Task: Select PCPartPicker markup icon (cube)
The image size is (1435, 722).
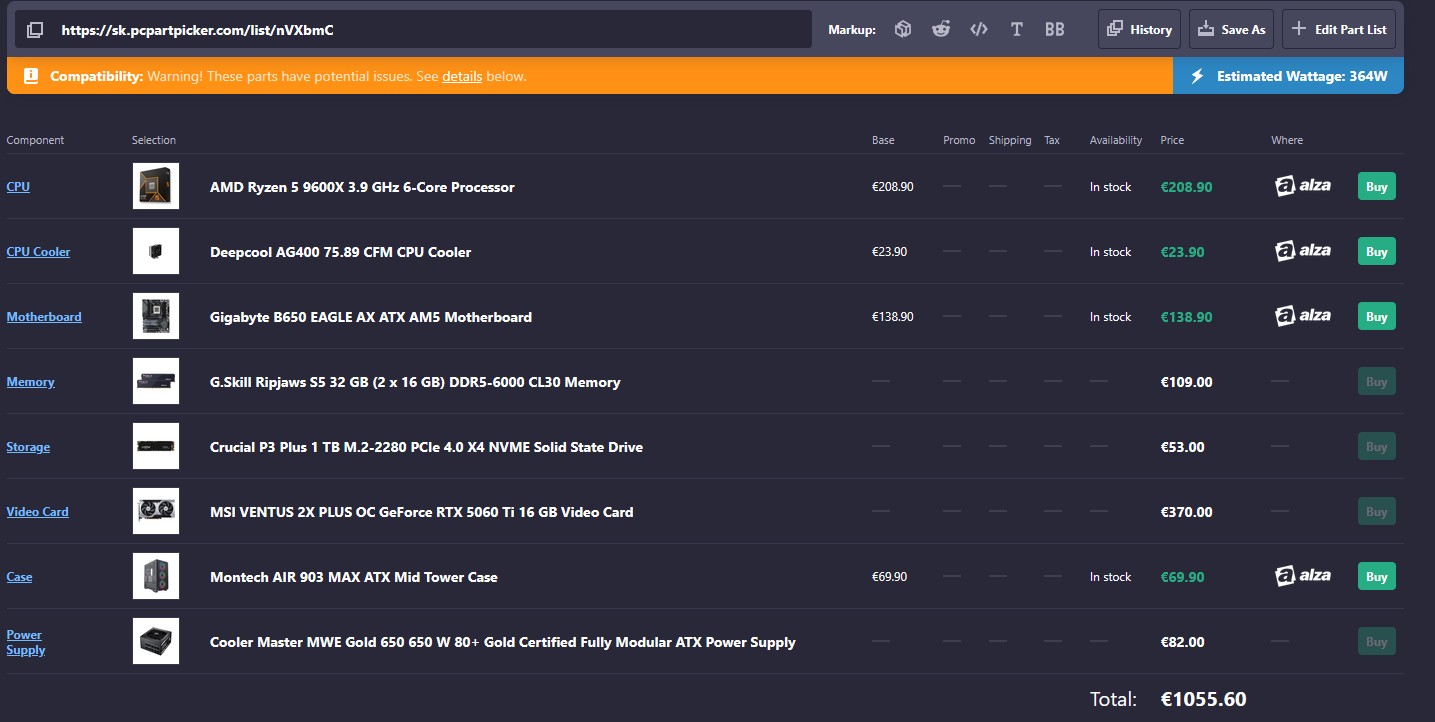Action: [x=903, y=30]
